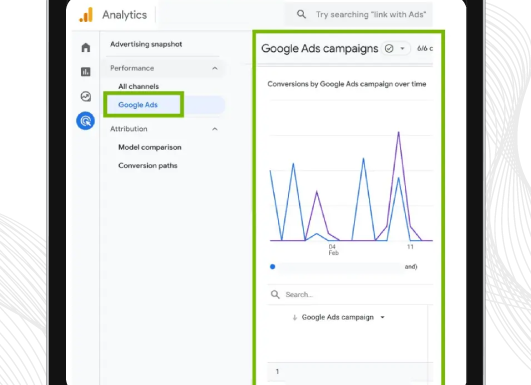Open Advertising snapshot
Screen dimensions: 531x385
point(146,44)
